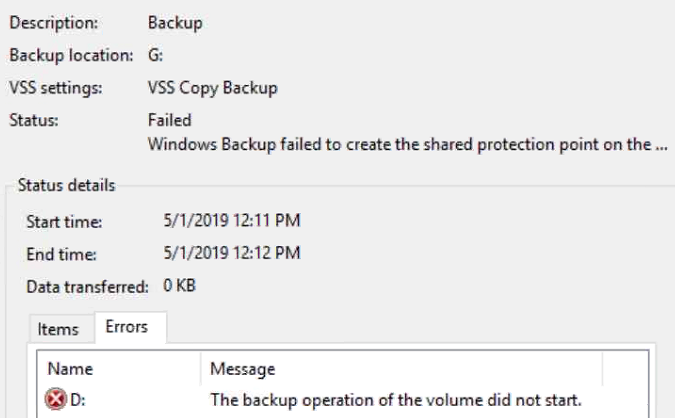The width and height of the screenshot is (675, 418).
Task: Click the truncated shared protection point error text
Action: 407,141
